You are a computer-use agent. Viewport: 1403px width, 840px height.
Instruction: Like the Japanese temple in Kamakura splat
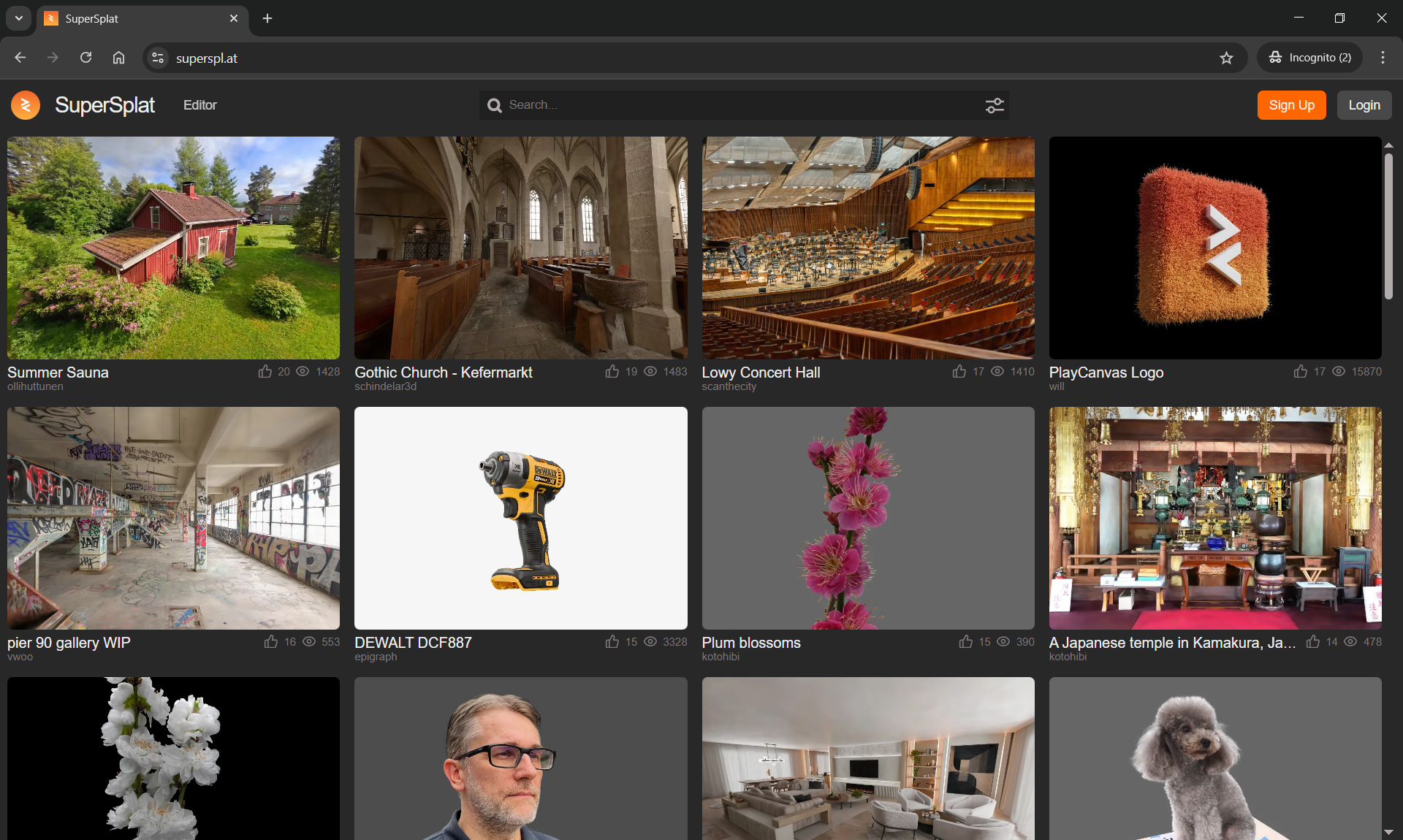(1313, 642)
